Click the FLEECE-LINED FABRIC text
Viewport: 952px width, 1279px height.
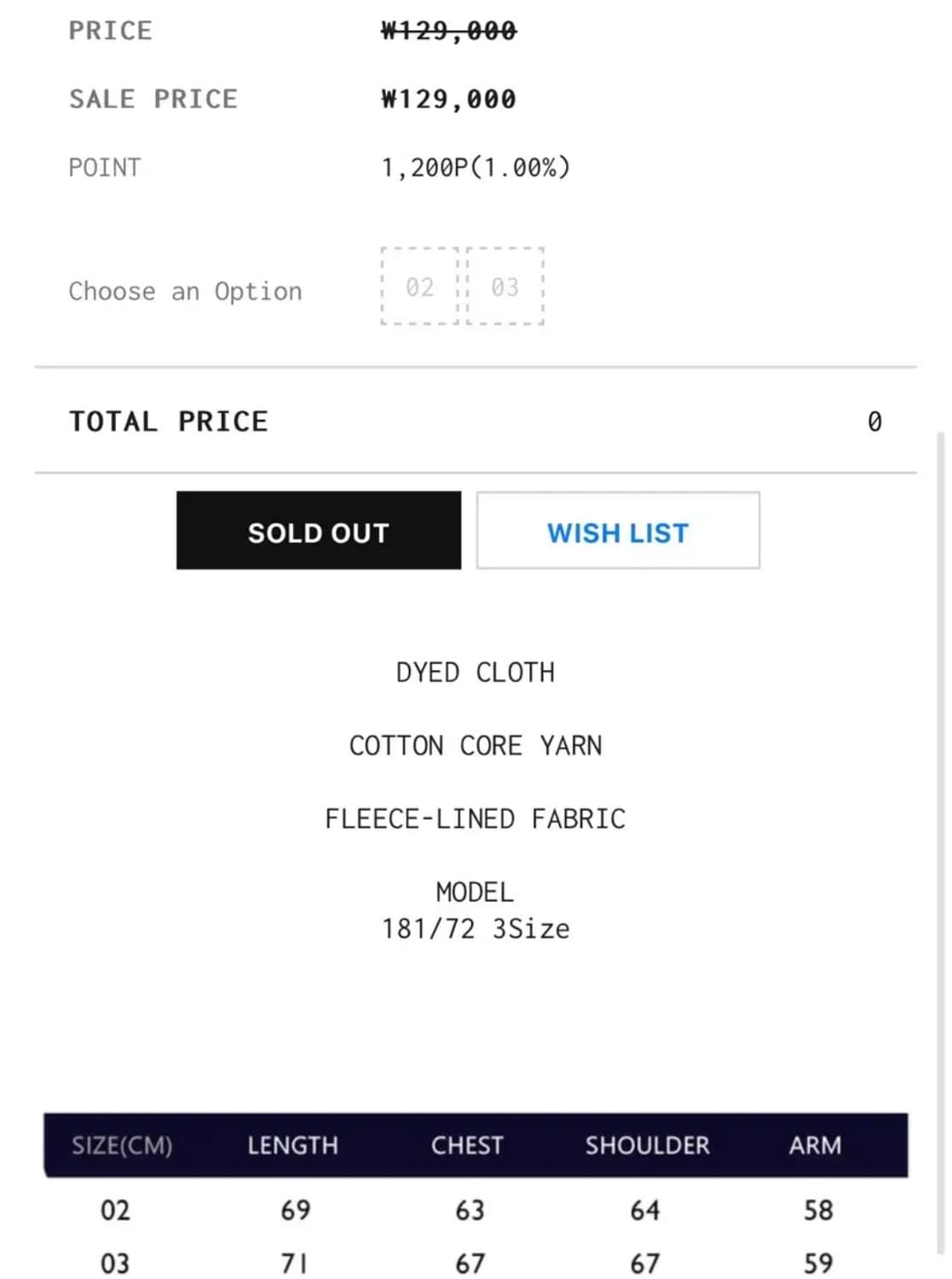(475, 819)
